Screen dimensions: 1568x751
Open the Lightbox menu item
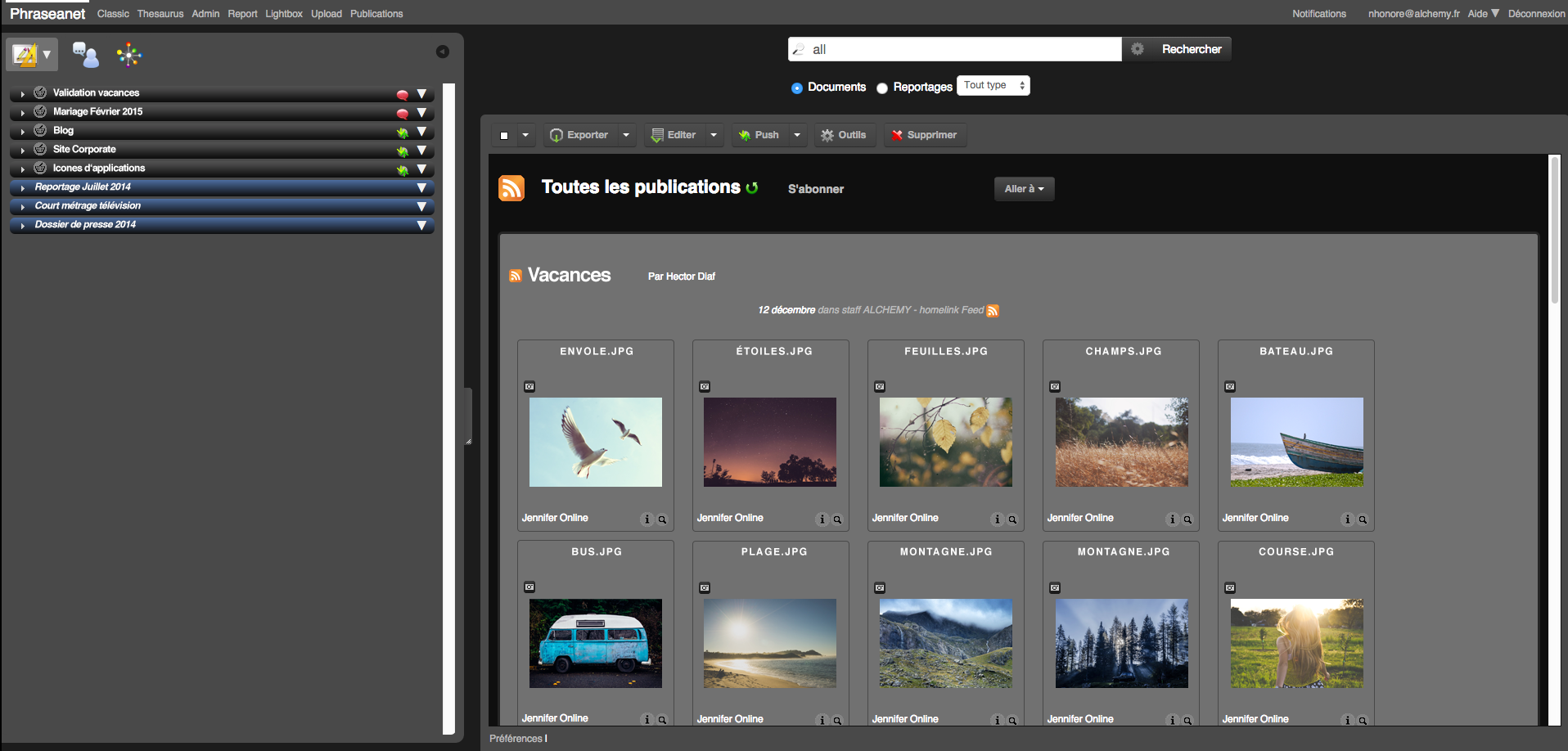(x=284, y=14)
